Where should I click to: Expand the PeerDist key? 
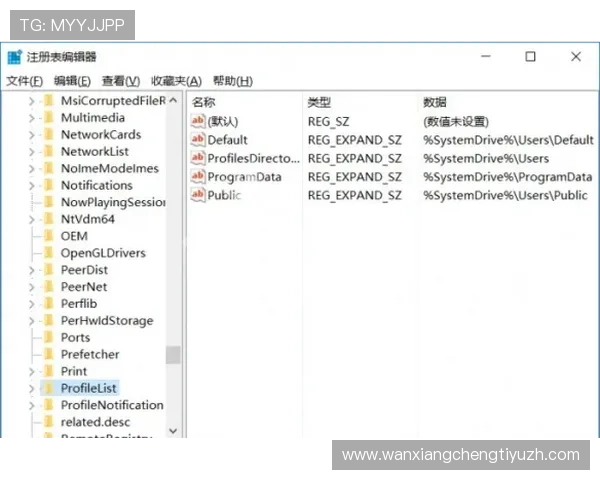pos(32,270)
